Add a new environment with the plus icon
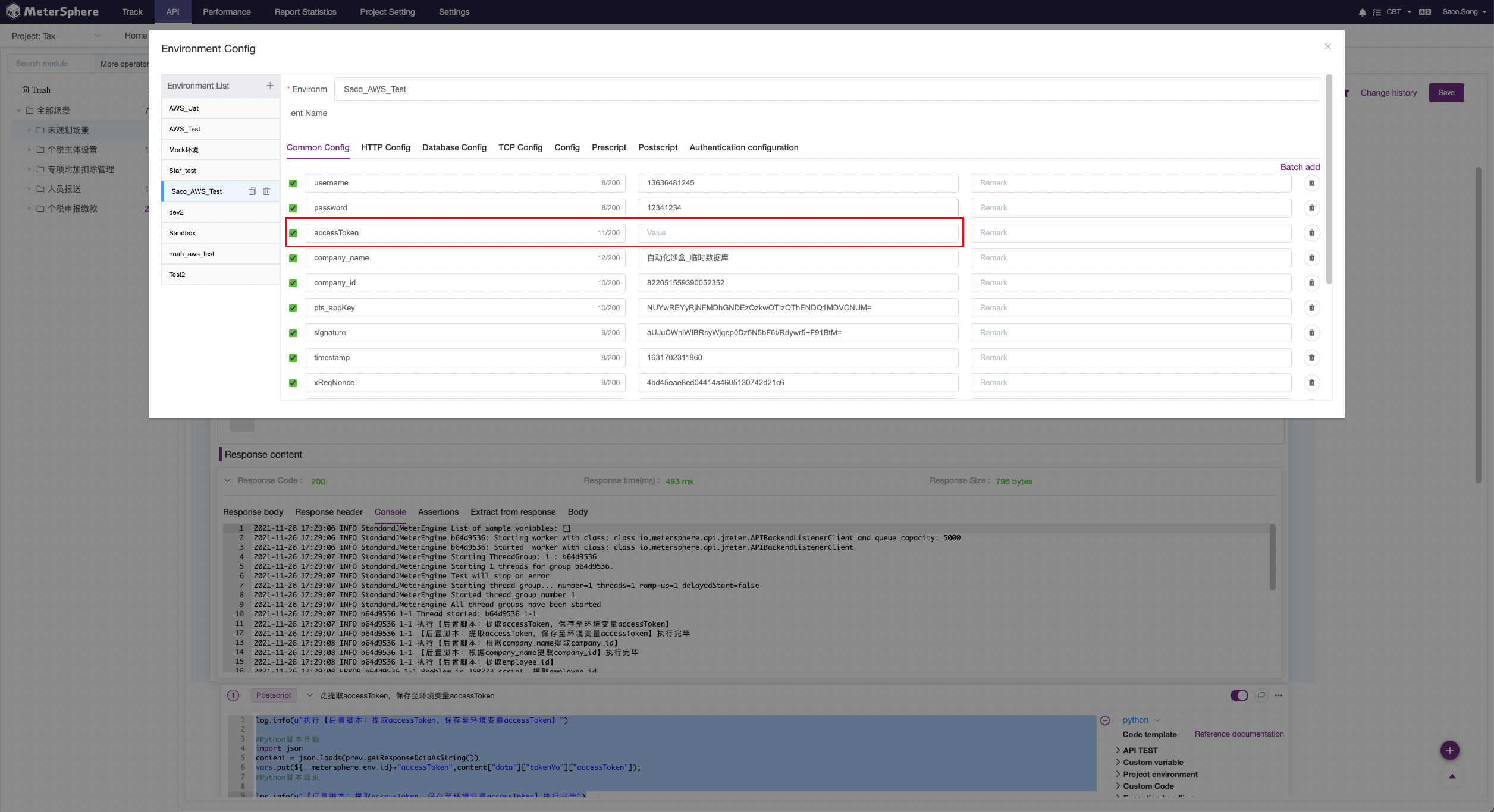This screenshot has width=1494, height=812. pos(270,85)
